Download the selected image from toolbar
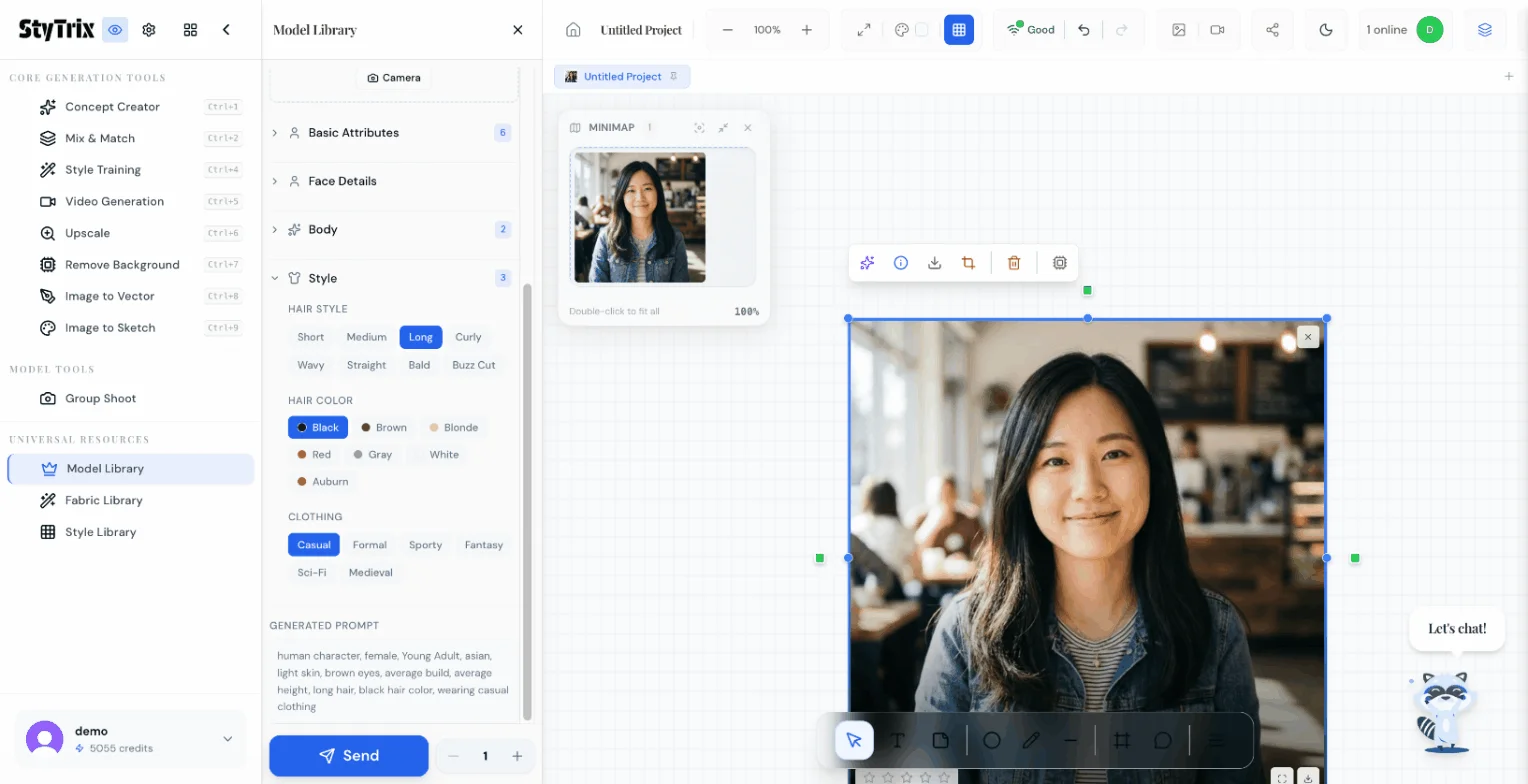 pos(934,263)
